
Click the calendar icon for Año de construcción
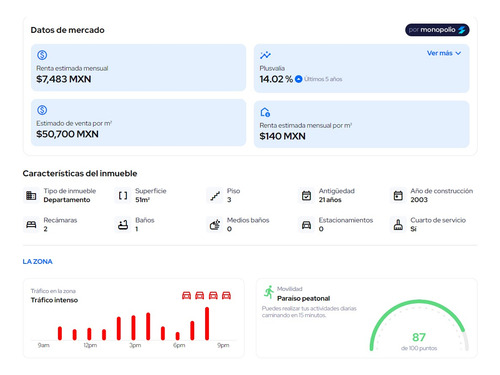398,195
